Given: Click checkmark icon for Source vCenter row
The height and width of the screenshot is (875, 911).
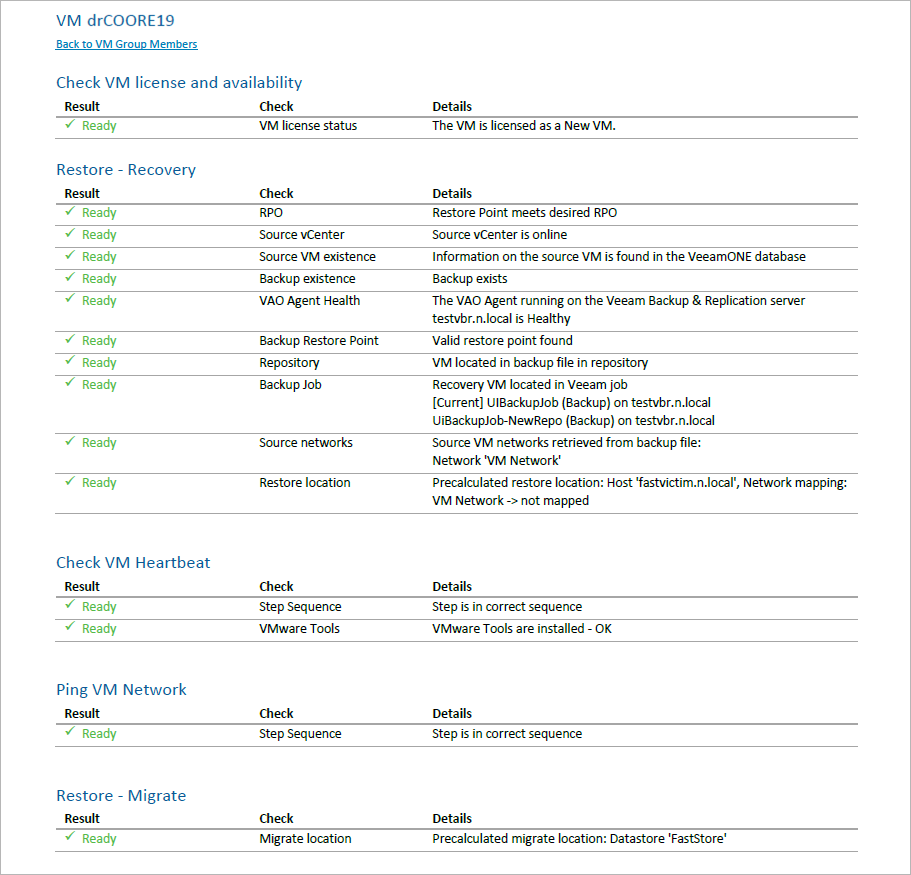Looking at the screenshot, I should click(x=70, y=234).
